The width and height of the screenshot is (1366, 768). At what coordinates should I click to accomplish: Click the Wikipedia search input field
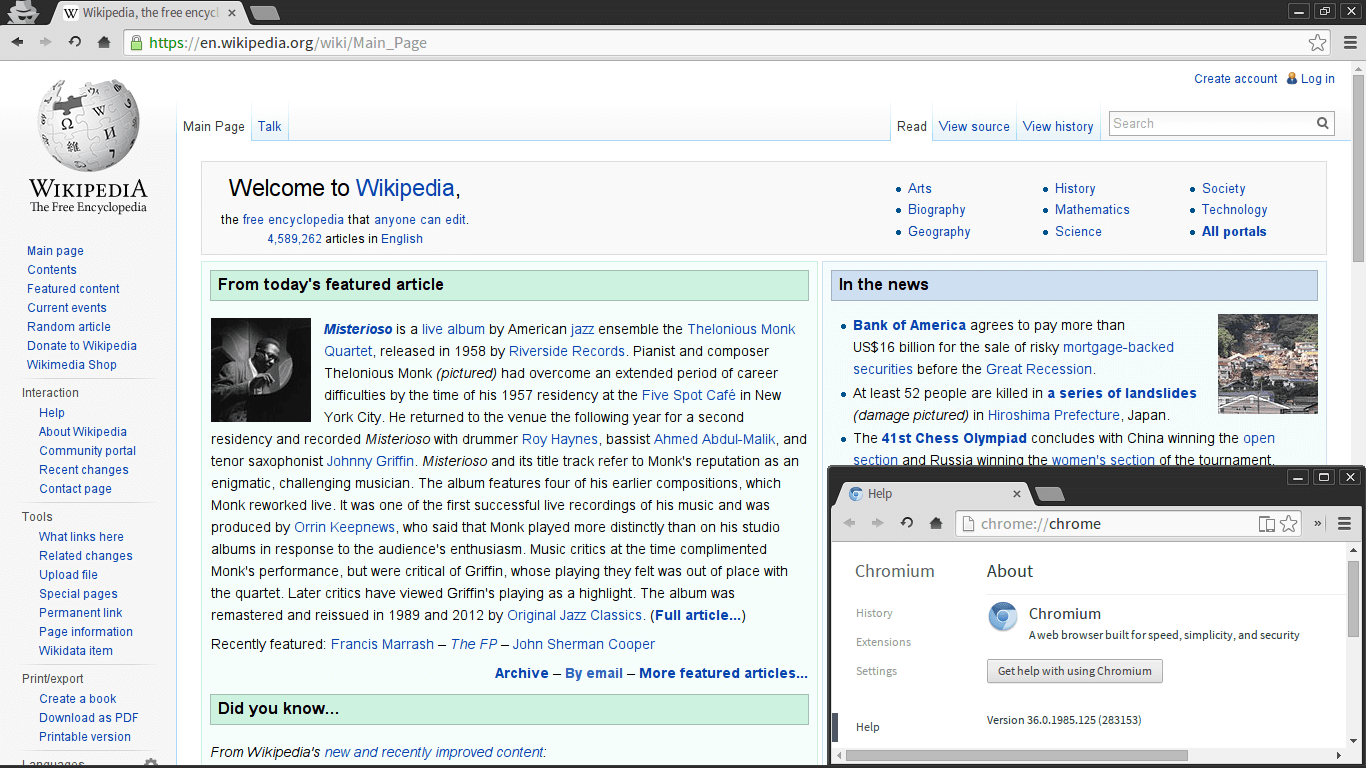point(1210,124)
